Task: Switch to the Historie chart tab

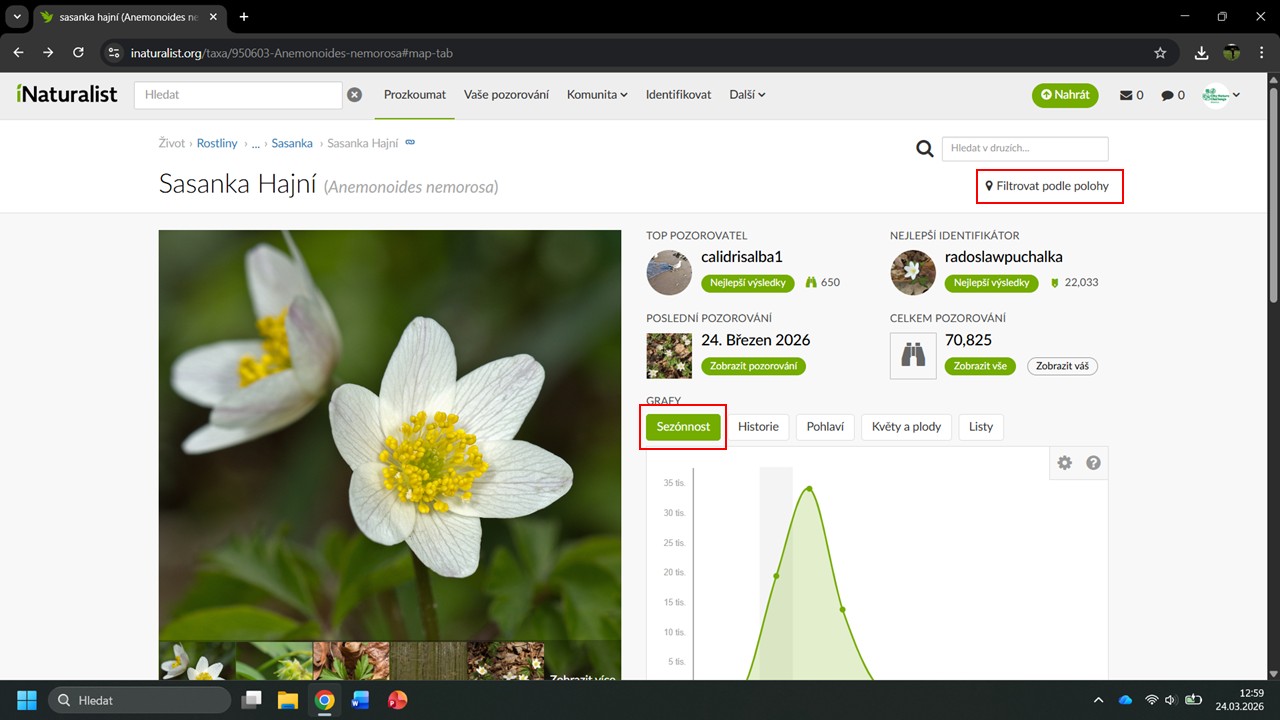Action: click(x=758, y=427)
